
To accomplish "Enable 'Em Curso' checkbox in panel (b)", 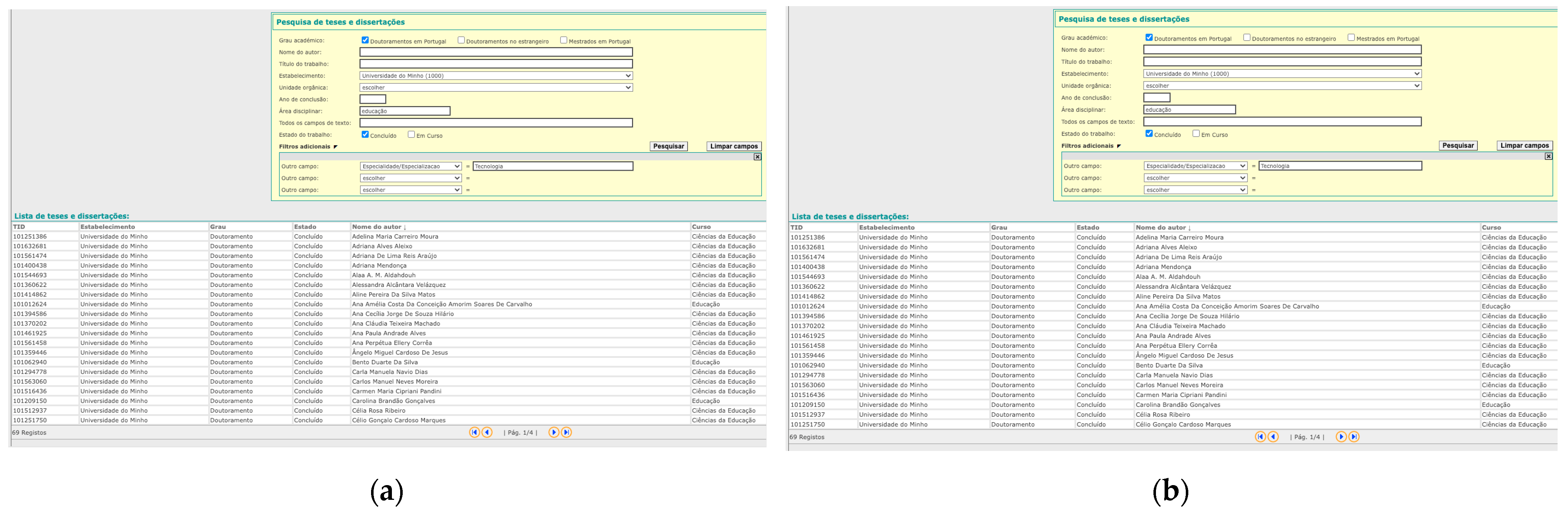I will pos(1196,133).
